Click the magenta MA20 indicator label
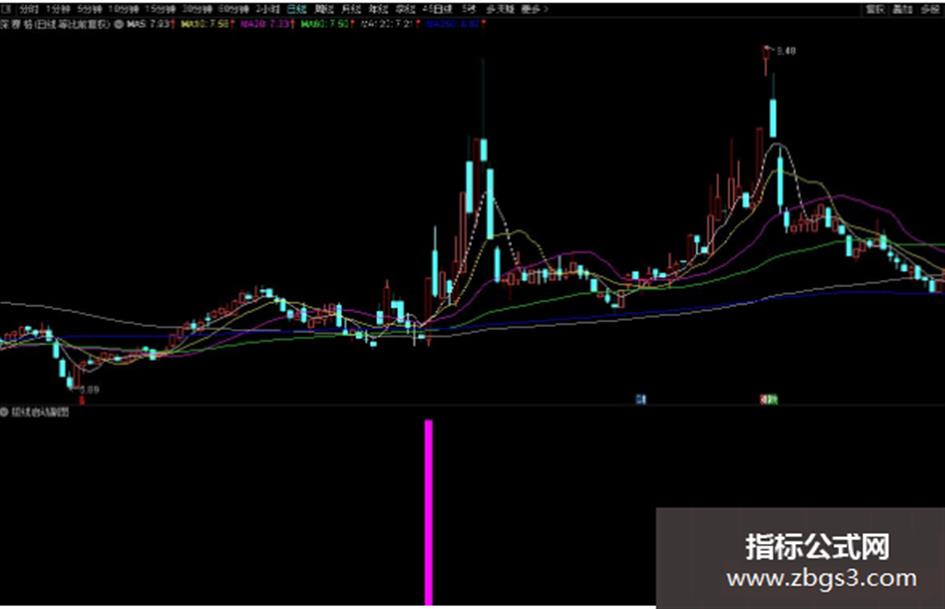Screen dimensions: 945x609 pos(266,25)
